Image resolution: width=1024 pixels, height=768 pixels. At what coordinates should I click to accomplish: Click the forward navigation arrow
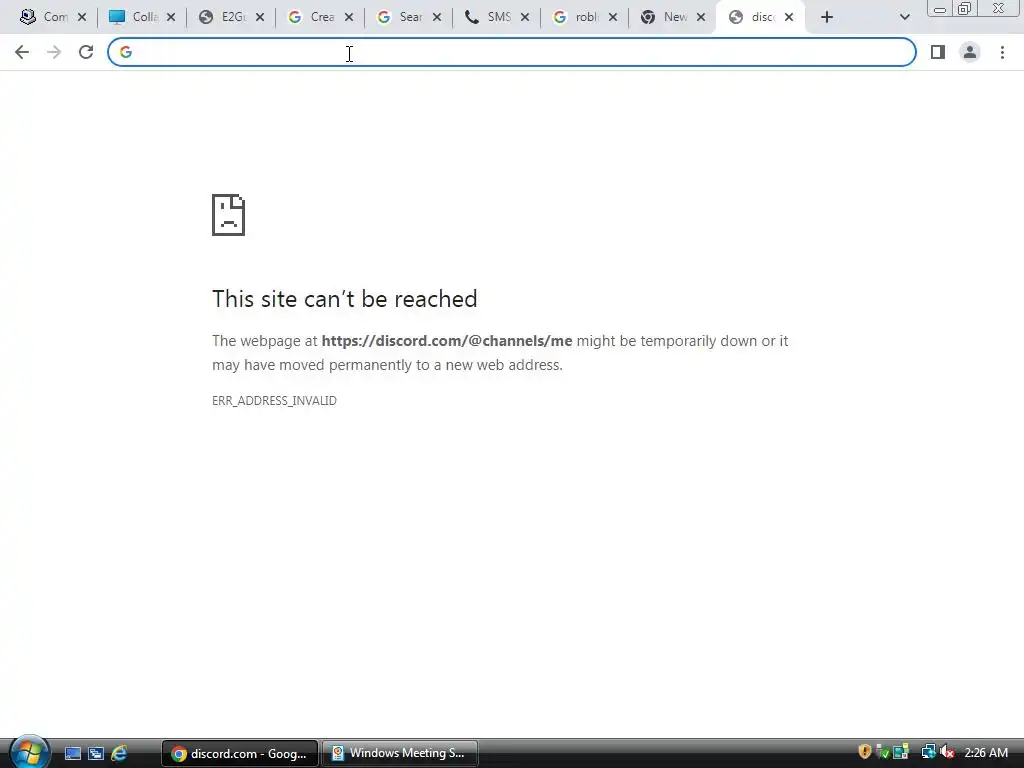[54, 52]
